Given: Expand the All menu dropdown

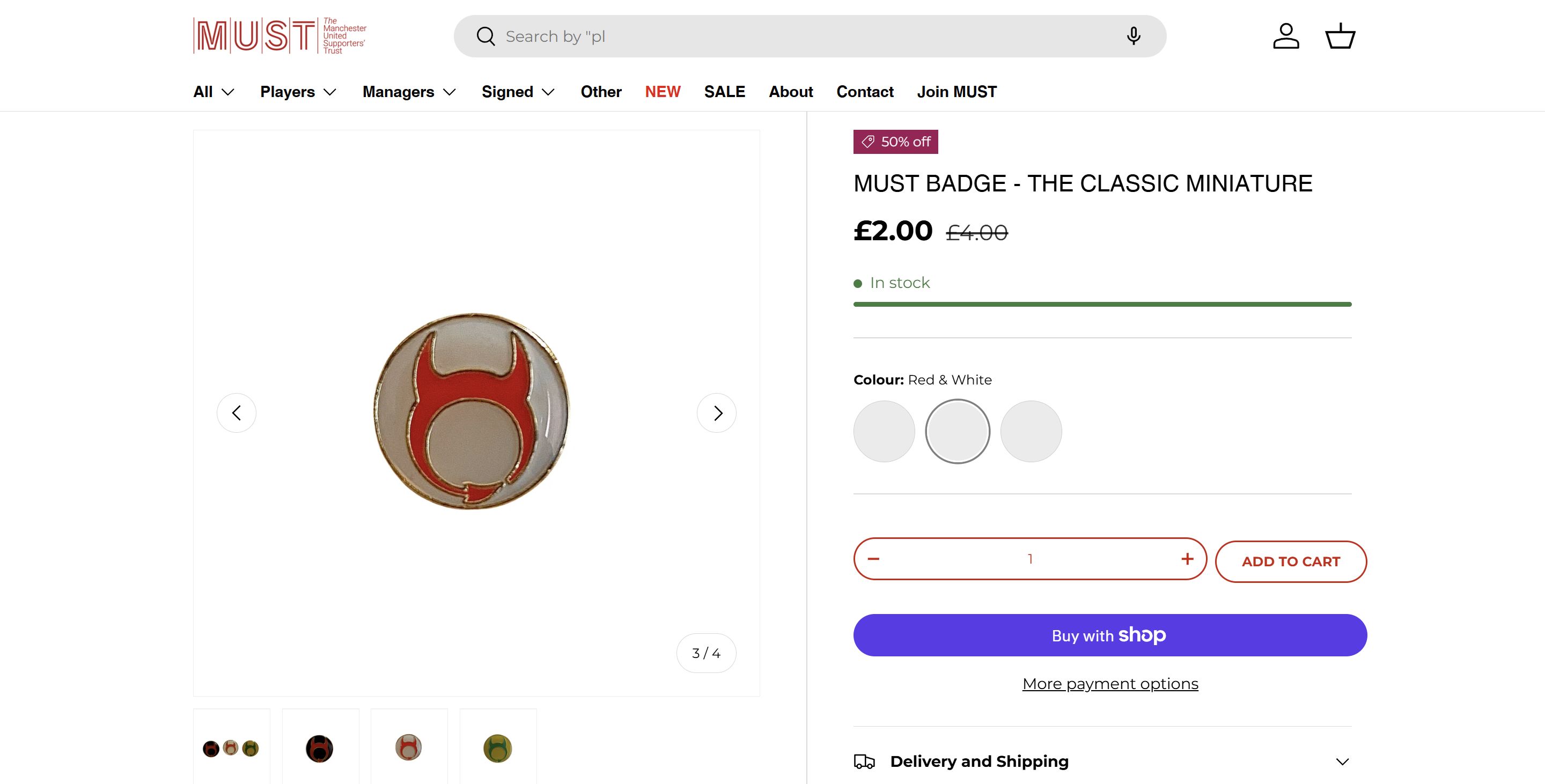Looking at the screenshot, I should (214, 92).
